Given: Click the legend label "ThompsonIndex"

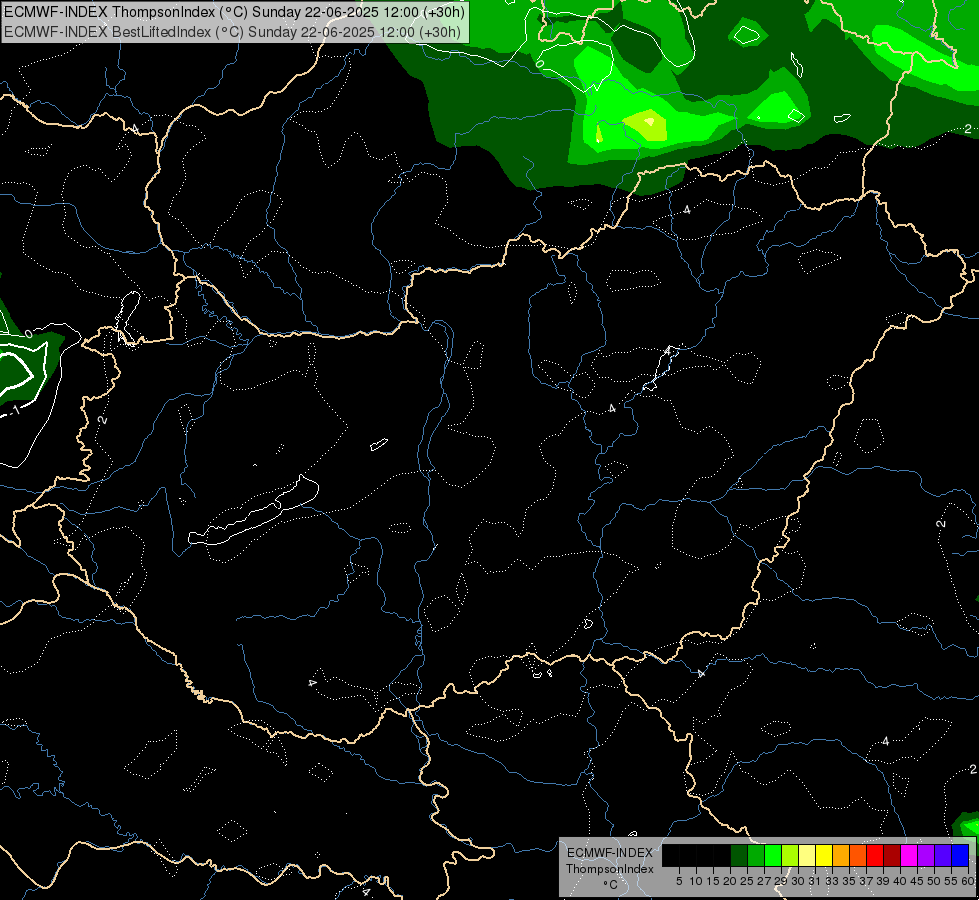Looking at the screenshot, I should [x=610, y=869].
